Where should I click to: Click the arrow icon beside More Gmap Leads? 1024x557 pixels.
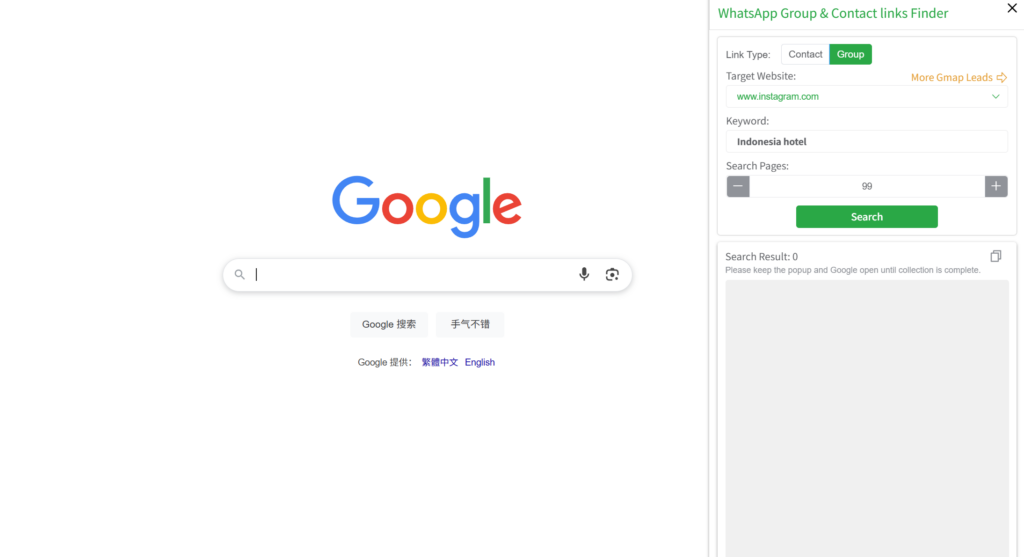[x=1001, y=77]
